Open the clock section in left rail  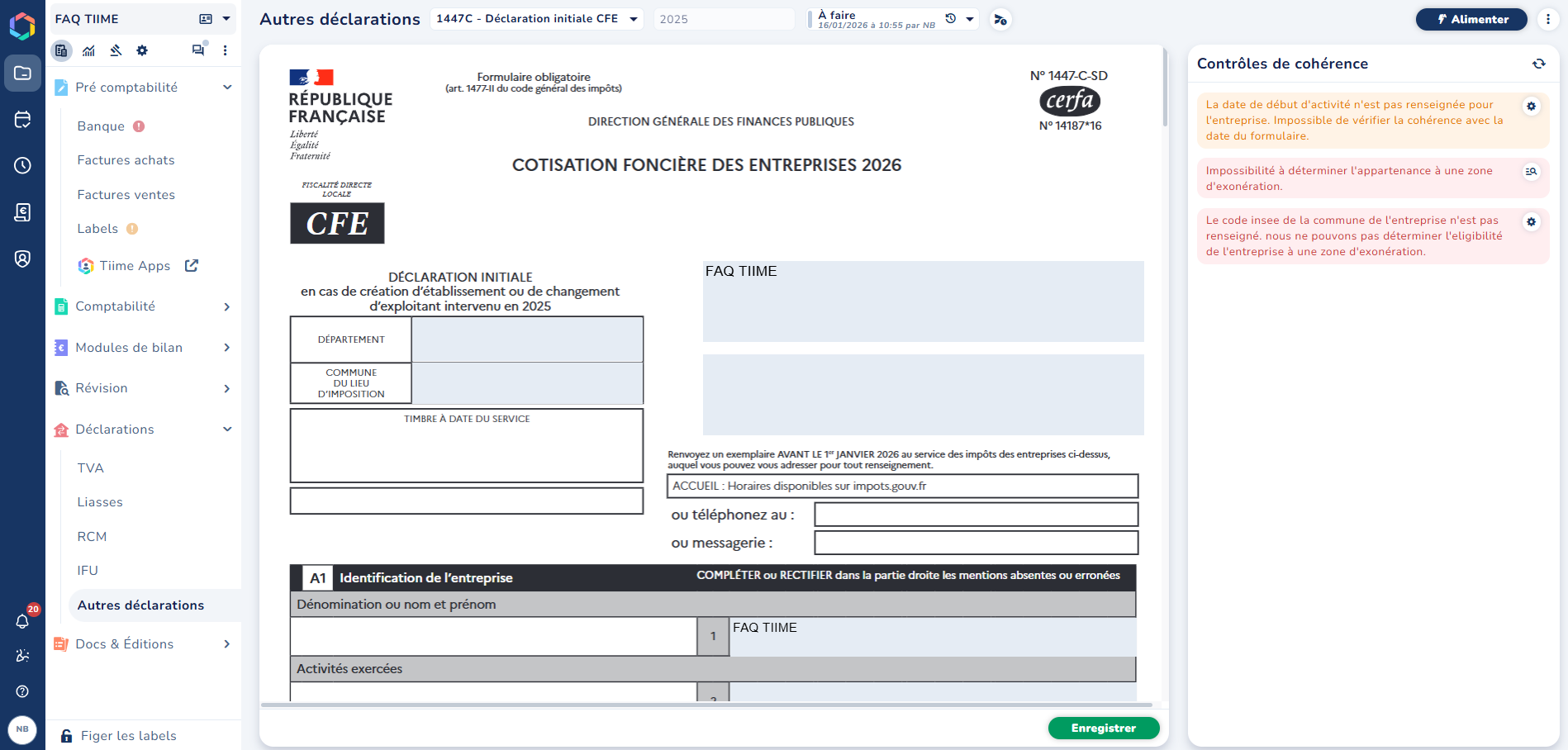pyautogui.click(x=22, y=165)
